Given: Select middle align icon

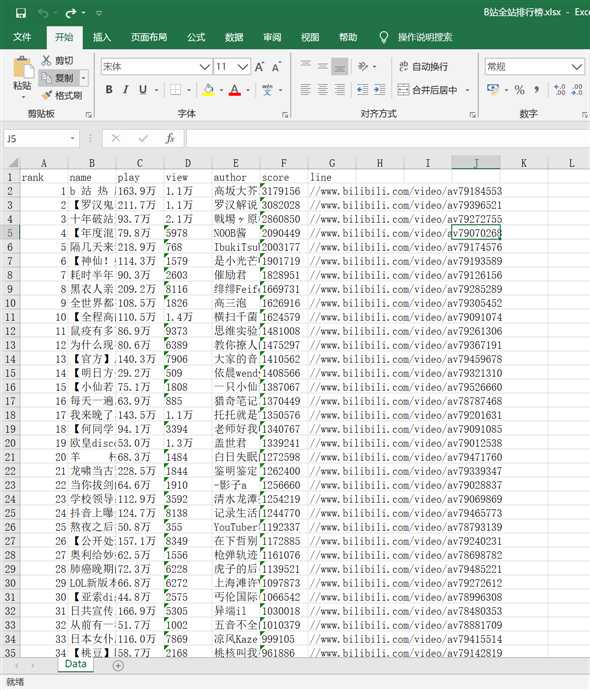Looking at the screenshot, I should click(x=322, y=66).
